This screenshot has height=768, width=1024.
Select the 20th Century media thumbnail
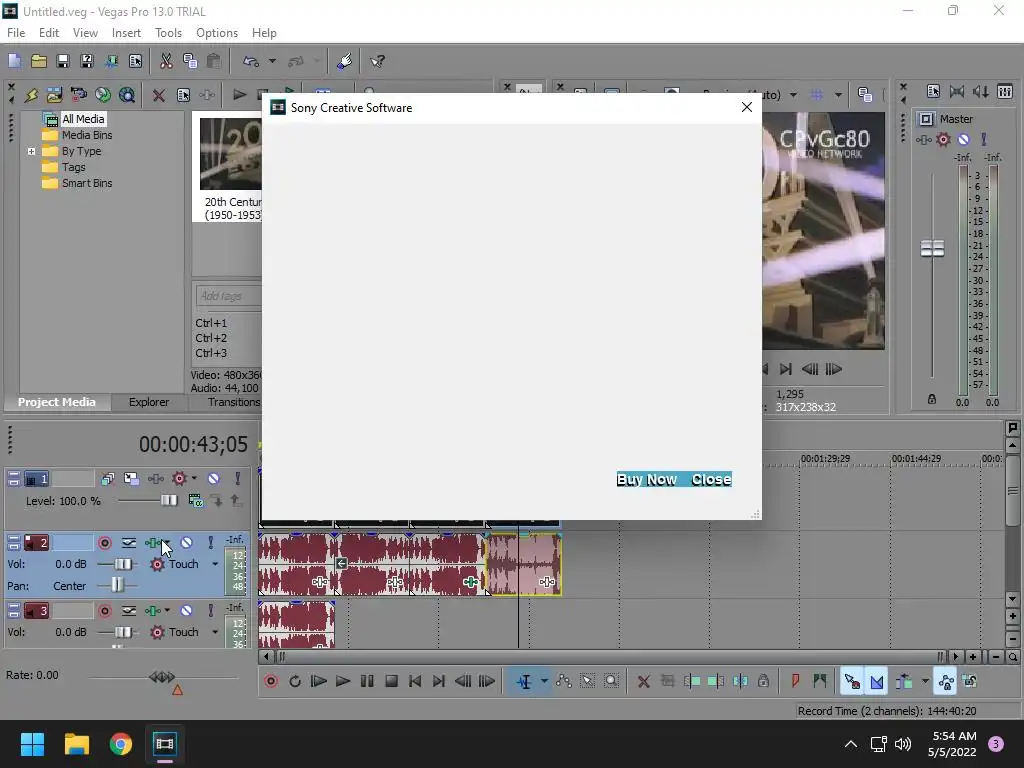(231, 154)
